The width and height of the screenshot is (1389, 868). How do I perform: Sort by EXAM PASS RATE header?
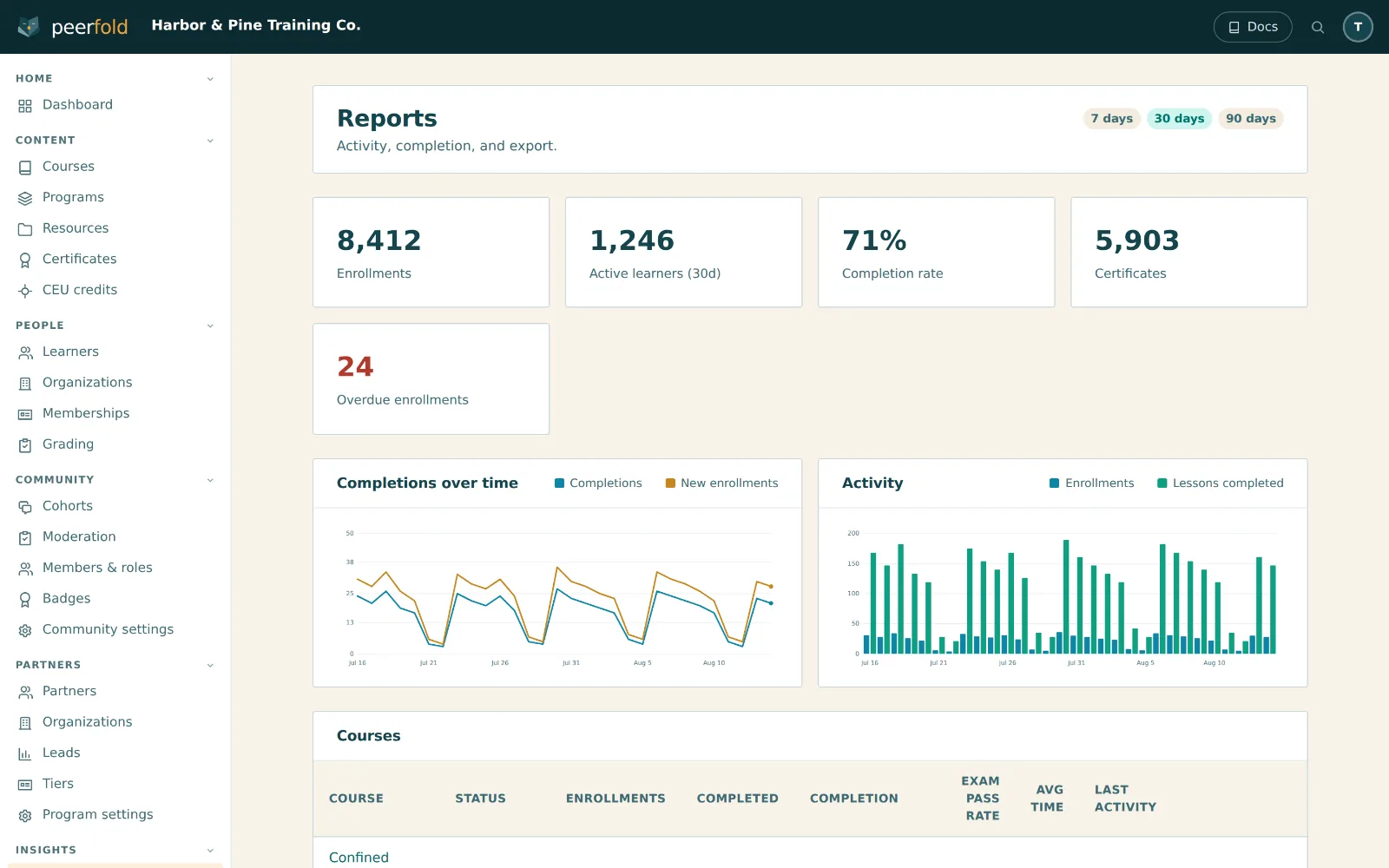982,799
